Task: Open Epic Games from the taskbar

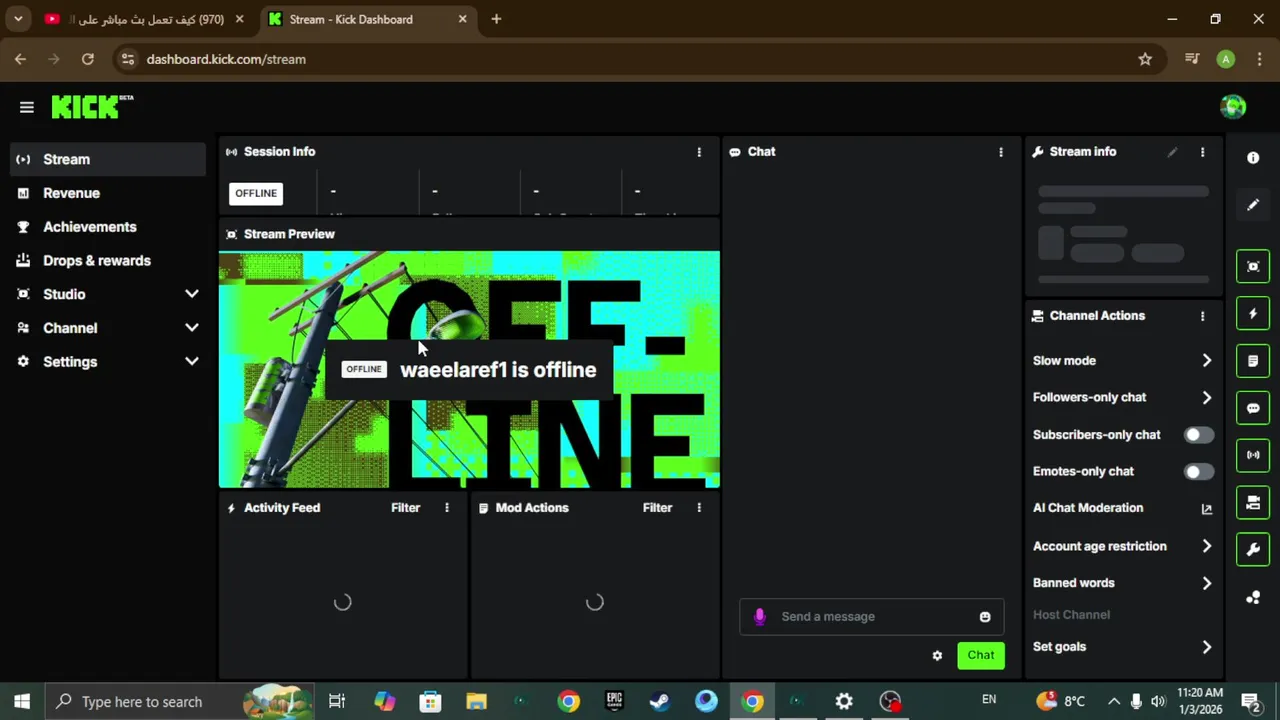Action: 614,702
